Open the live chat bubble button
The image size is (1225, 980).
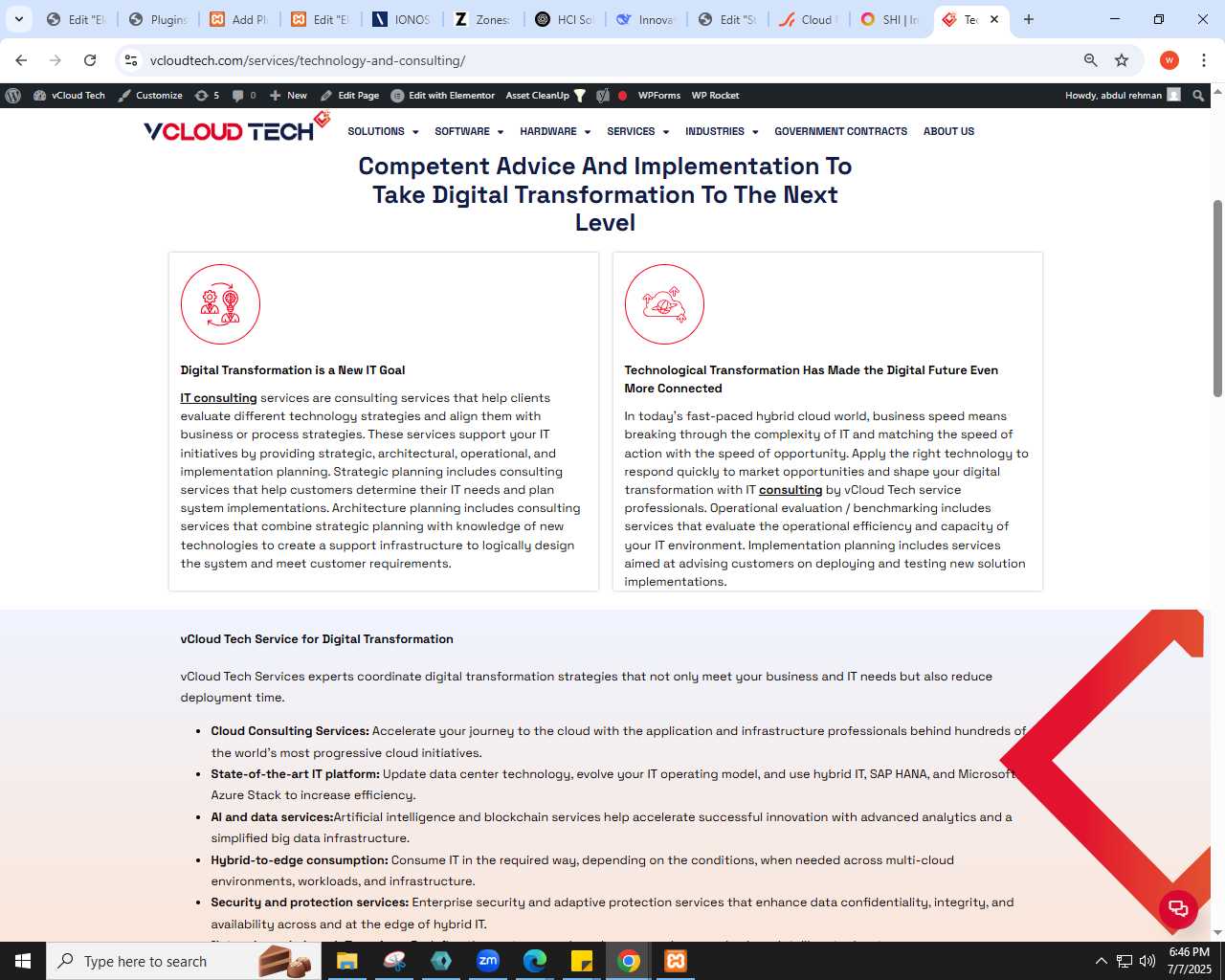1178,908
